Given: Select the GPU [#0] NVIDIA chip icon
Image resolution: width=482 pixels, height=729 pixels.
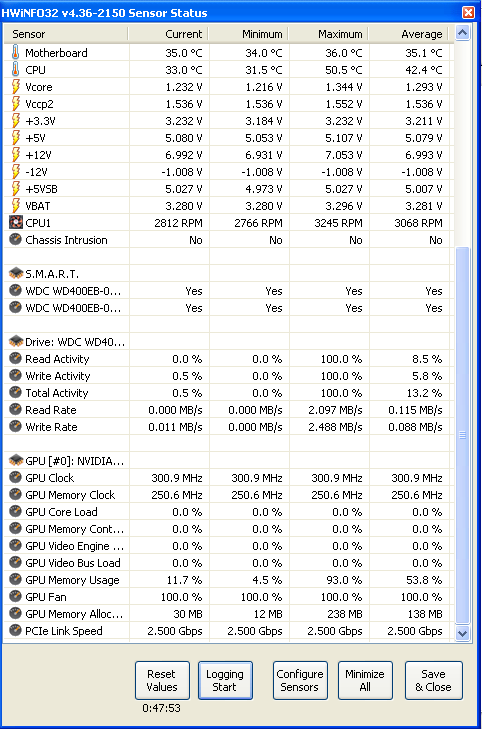Looking at the screenshot, I should click(x=16, y=460).
